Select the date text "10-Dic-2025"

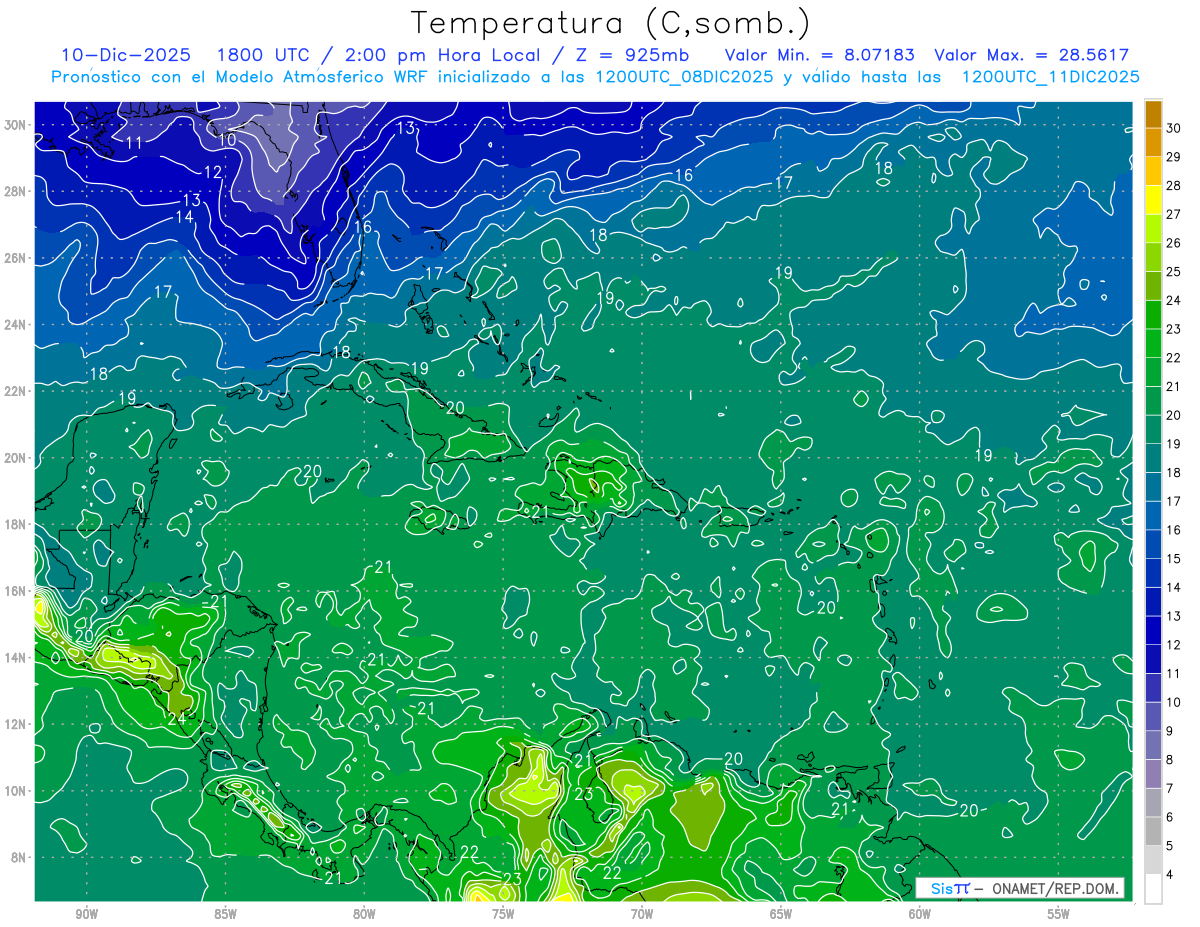click(x=126, y=55)
